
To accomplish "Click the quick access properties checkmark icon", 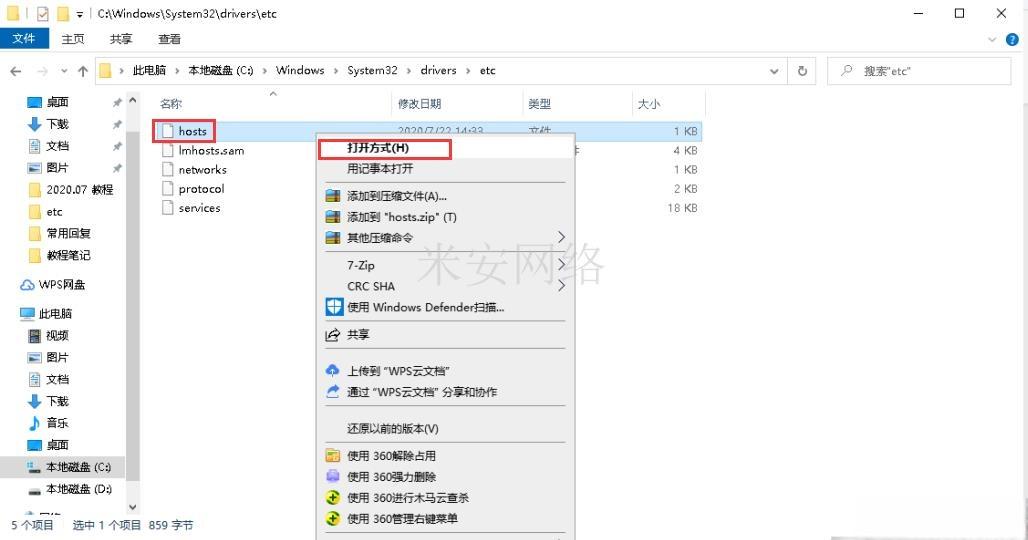I will point(43,14).
